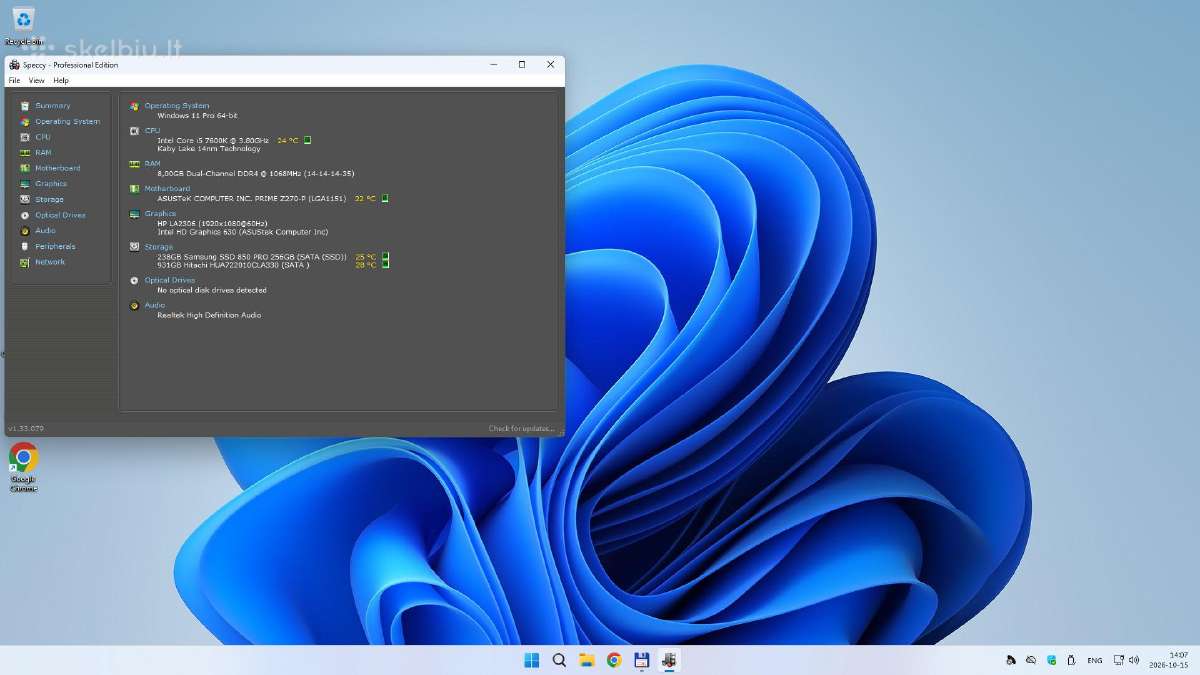Open the Motherboard heading link in summary
The height and width of the screenshot is (675, 1200).
167,189
